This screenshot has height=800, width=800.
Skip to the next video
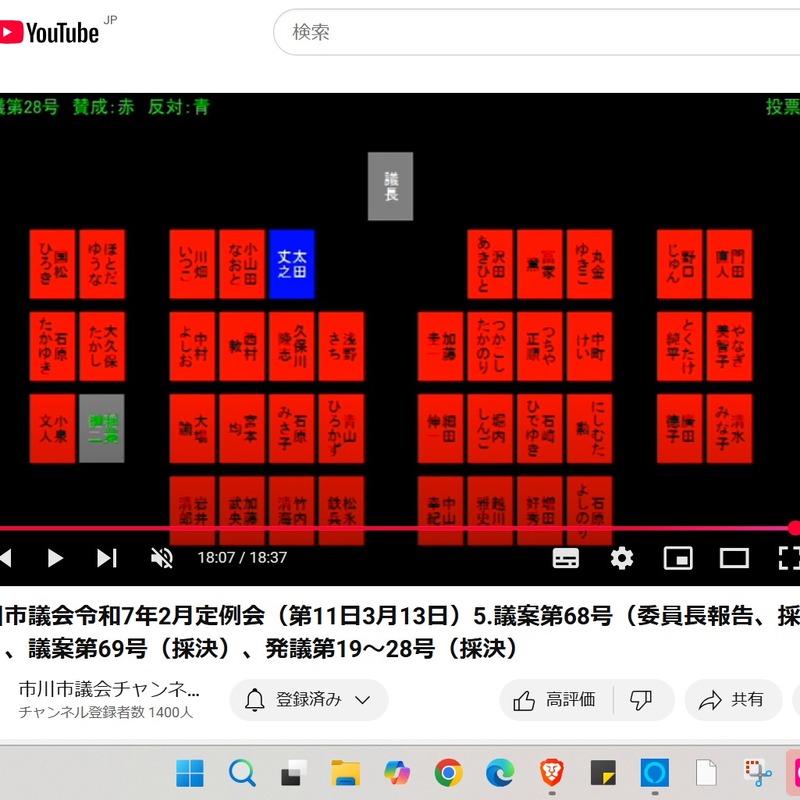(107, 558)
